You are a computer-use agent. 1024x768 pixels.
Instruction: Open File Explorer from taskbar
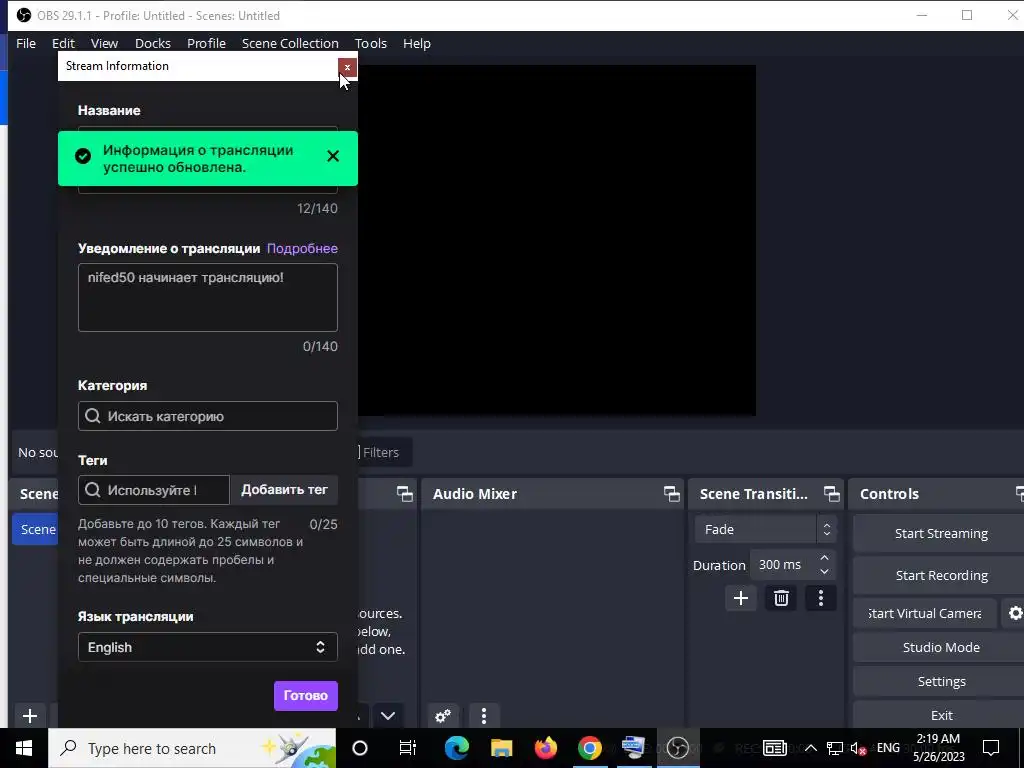tap(501, 748)
